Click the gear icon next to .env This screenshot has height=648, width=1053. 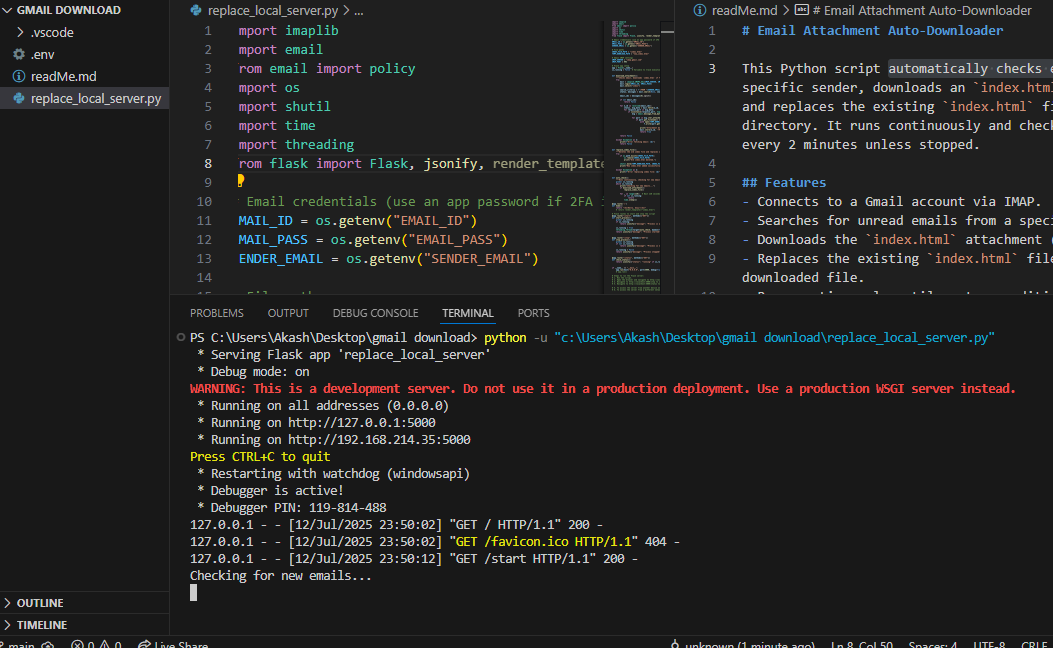click(18, 54)
